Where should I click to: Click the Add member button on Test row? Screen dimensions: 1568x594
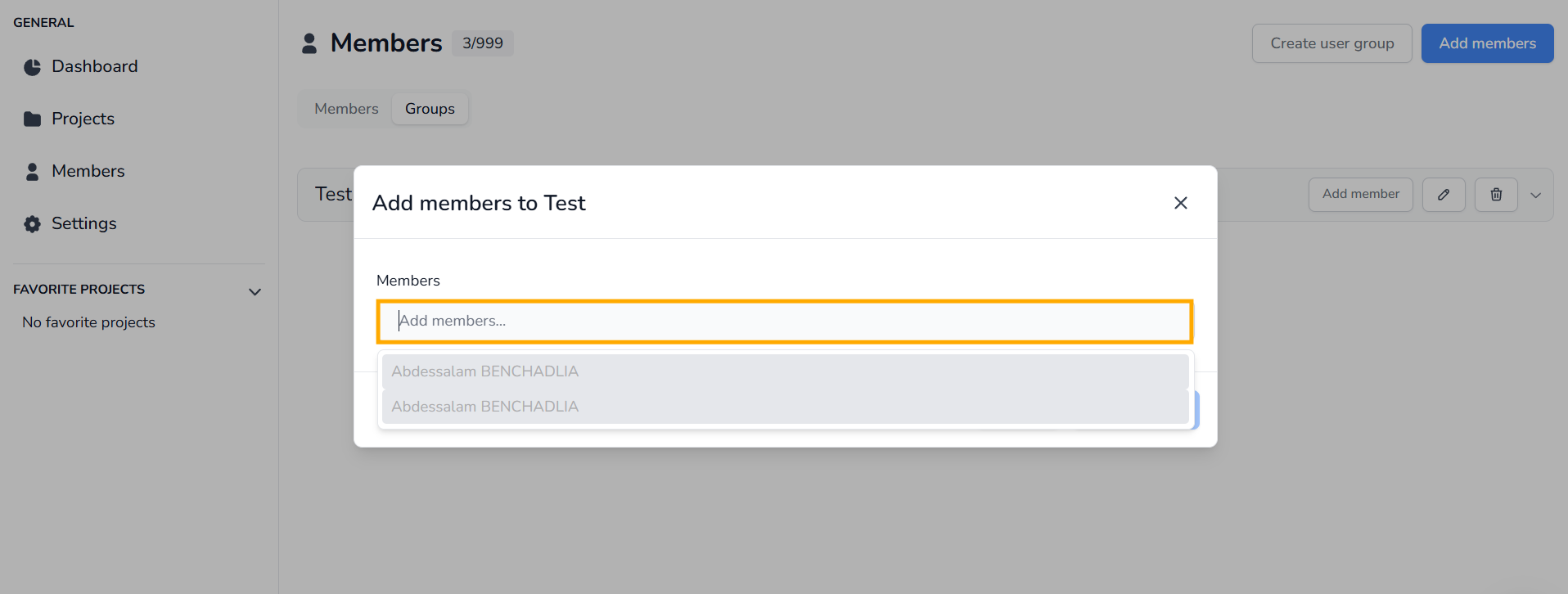click(1360, 194)
